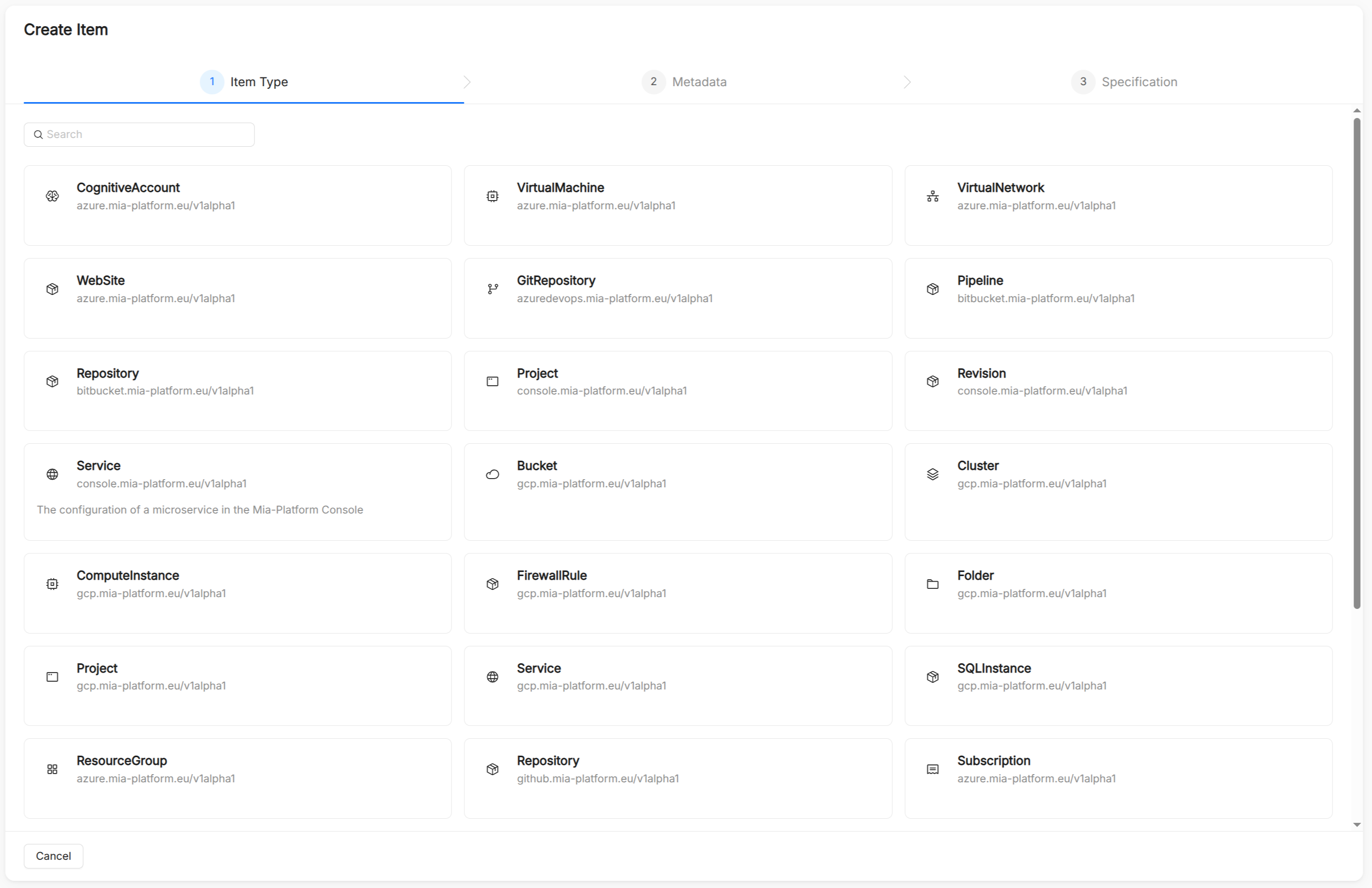Select the WebSite title text
Viewport: 1372px width, 888px height.
click(100, 281)
